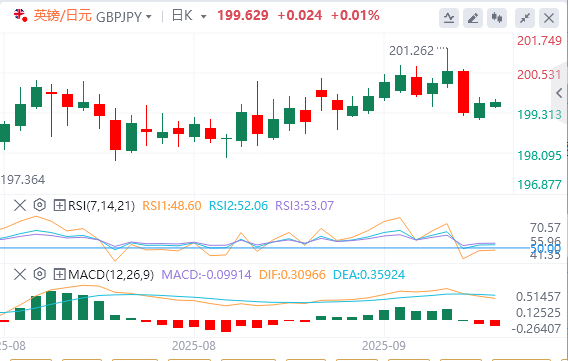Click the UK flag currency icon

pos(20,16)
